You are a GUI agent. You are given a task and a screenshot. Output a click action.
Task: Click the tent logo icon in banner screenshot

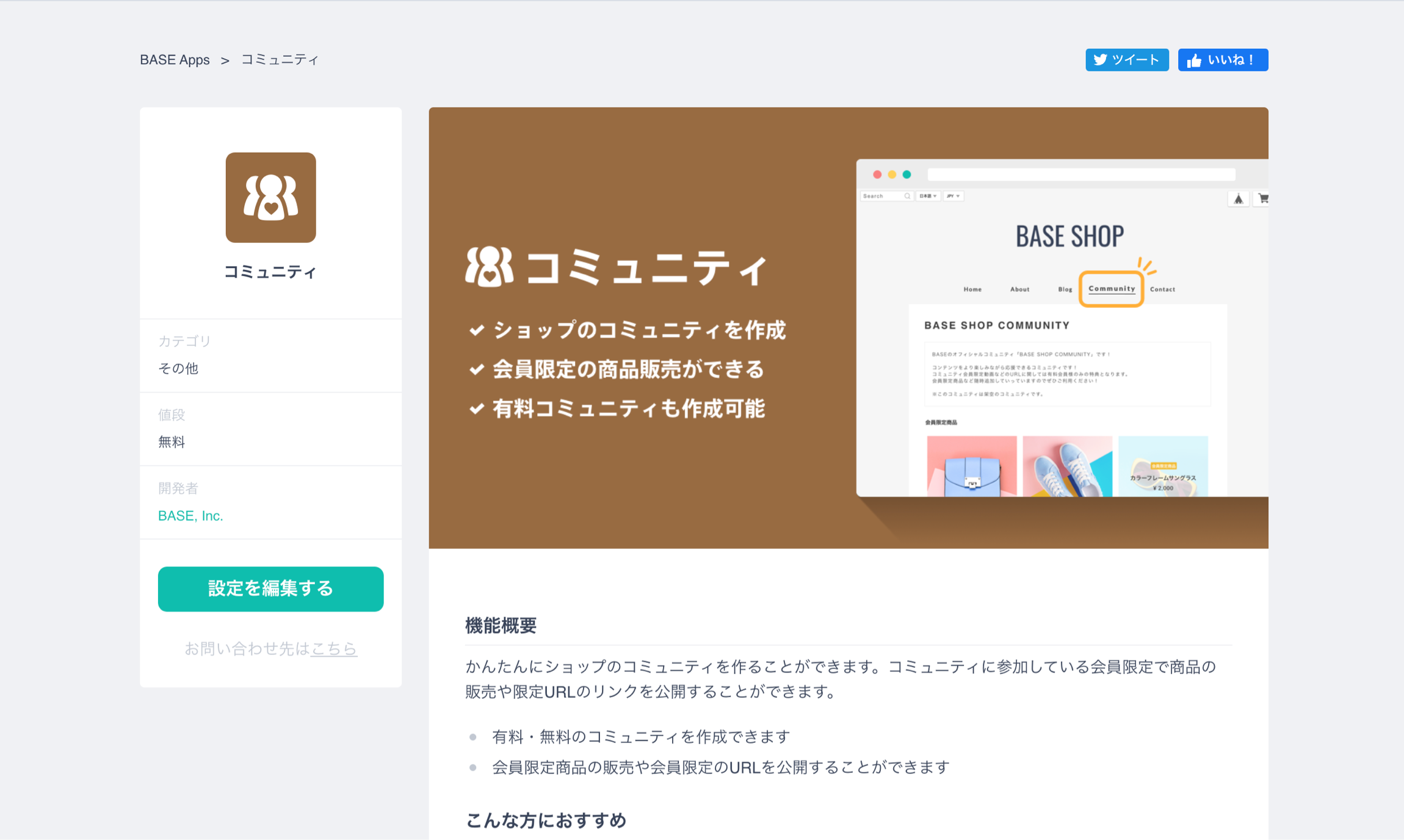tap(1238, 199)
